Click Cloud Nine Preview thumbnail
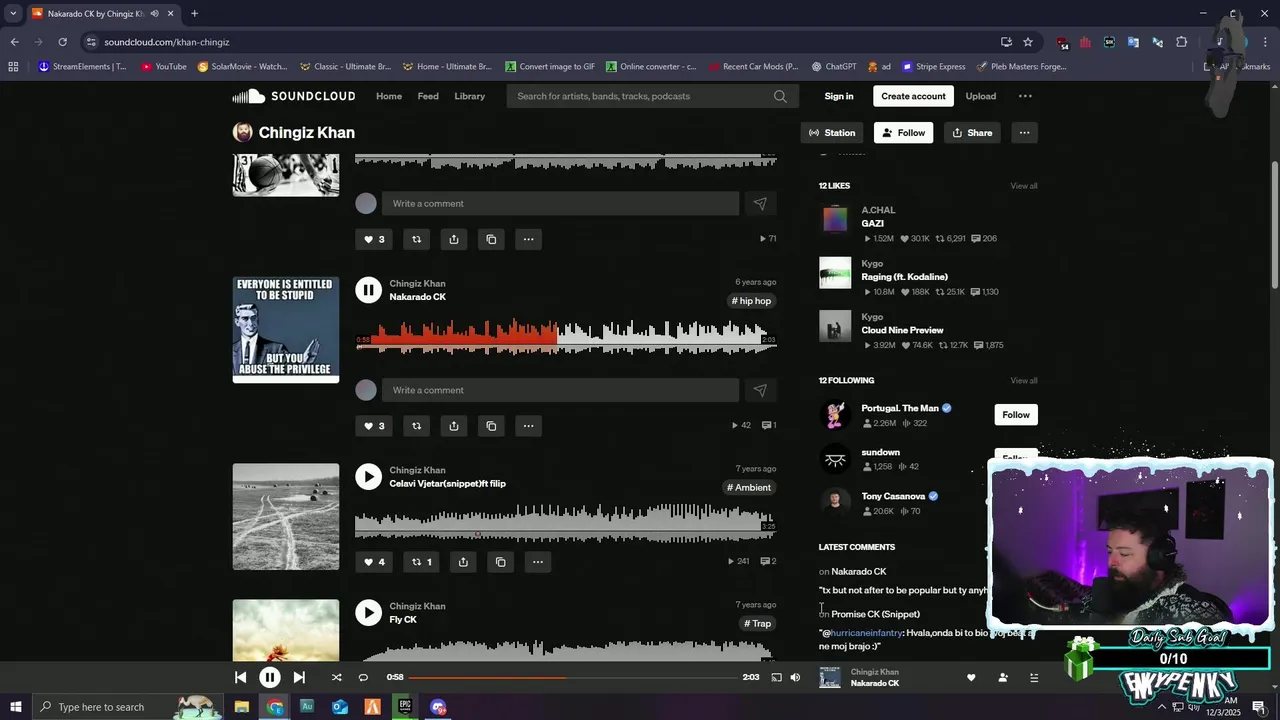Viewport: 1280px width, 720px height. (835, 326)
